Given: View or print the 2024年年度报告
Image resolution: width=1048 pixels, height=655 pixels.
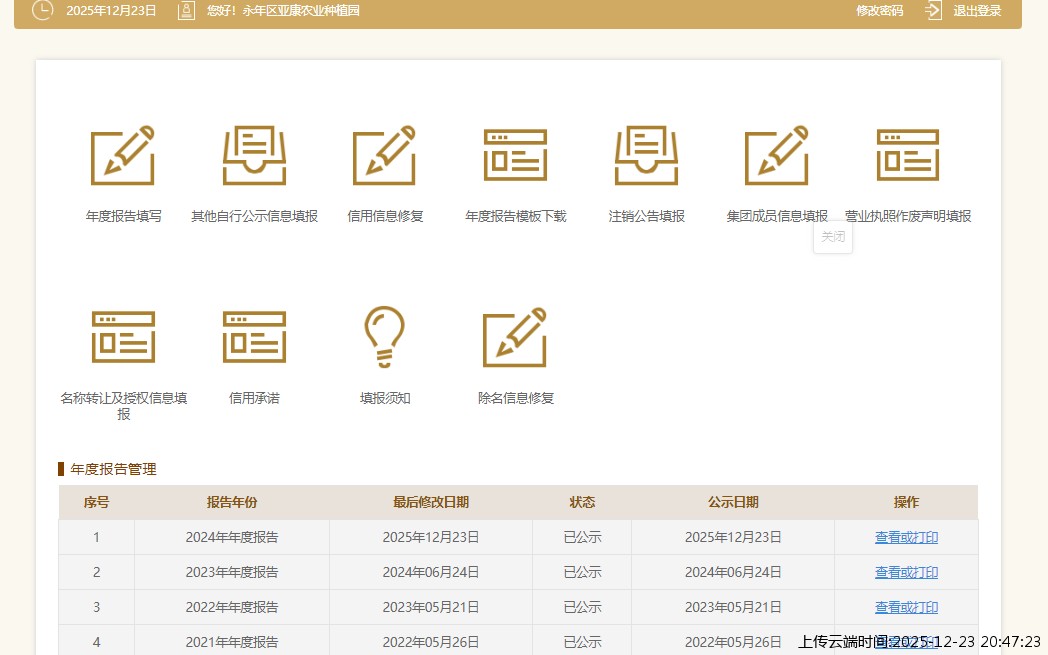Looking at the screenshot, I should point(906,537).
